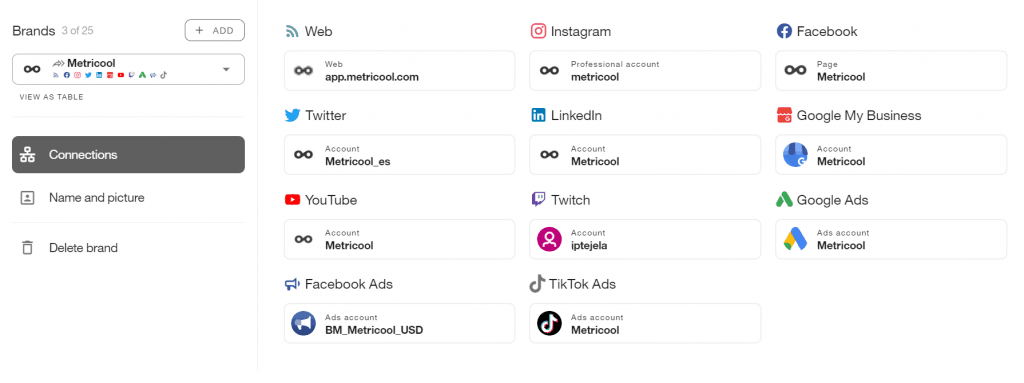Open the BM_Metricool_USD ads account card
The image size is (1024, 383).
click(x=400, y=324)
